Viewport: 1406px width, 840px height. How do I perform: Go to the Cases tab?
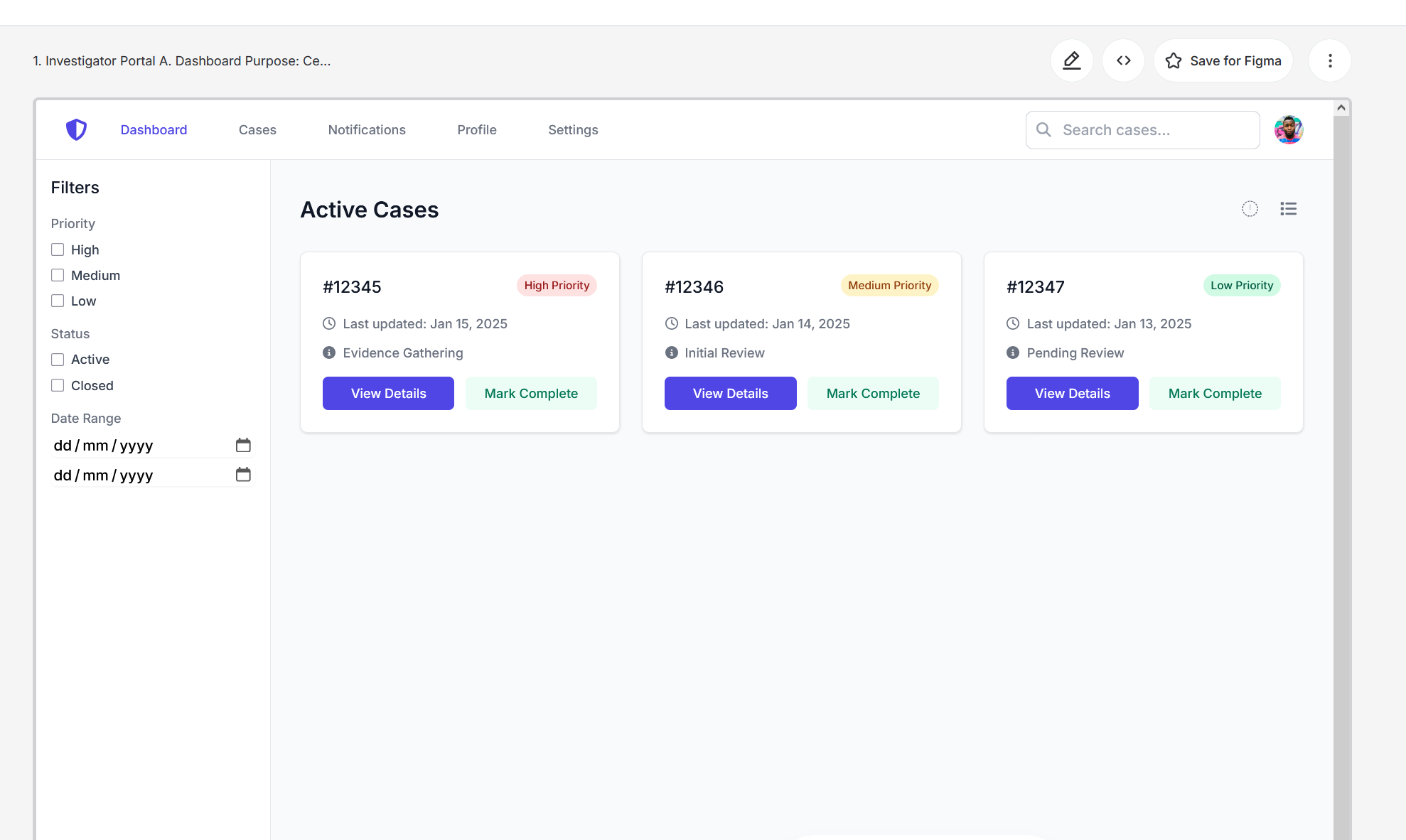point(257,129)
